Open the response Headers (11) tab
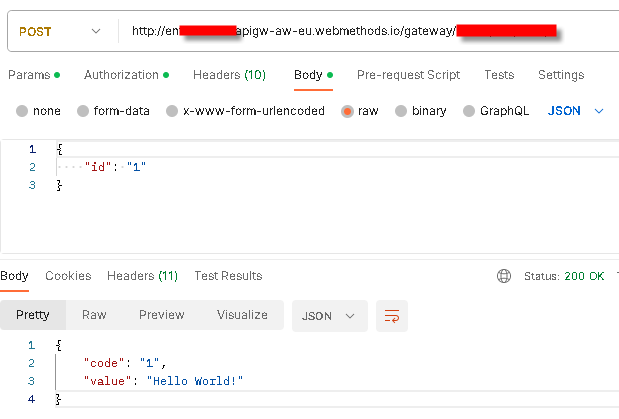The height and width of the screenshot is (419, 619). [142, 276]
